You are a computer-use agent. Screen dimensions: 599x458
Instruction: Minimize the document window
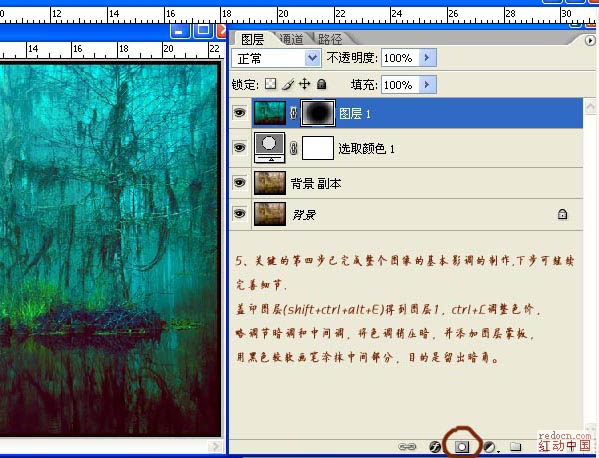click(180, 32)
